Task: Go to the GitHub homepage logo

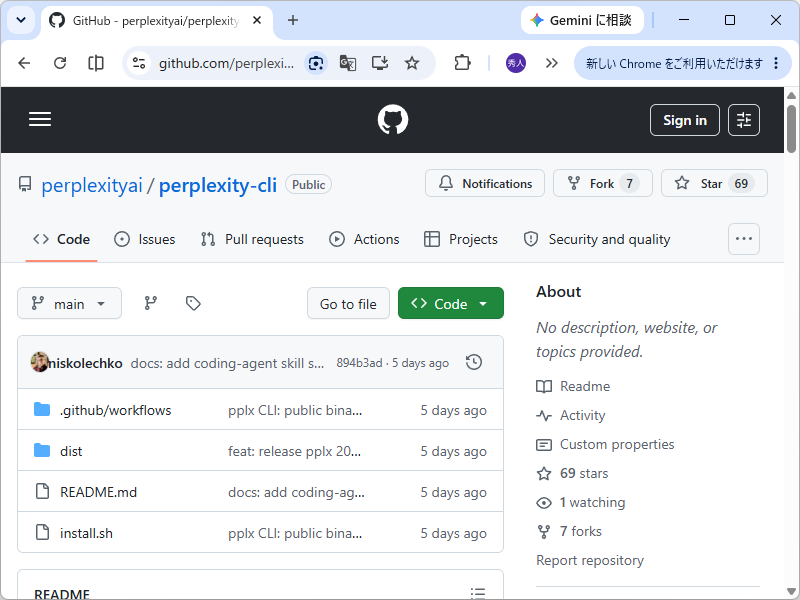Action: coord(392,119)
